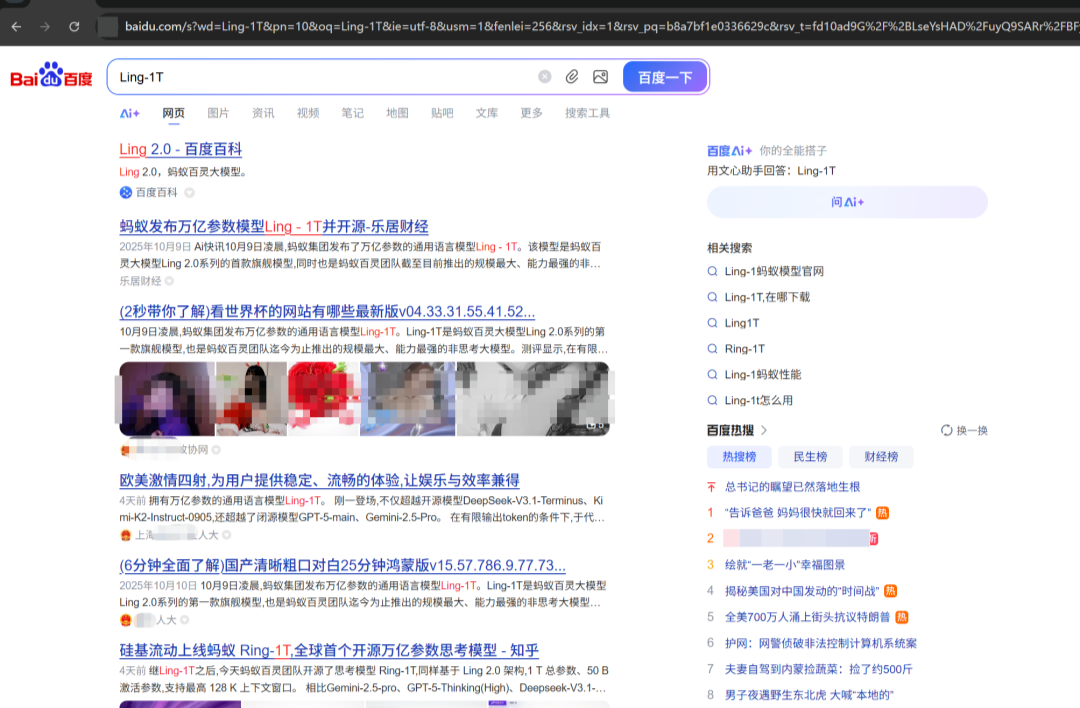Image resolution: width=1080 pixels, height=708 pixels.
Task: Click the 换一换 refresh icon
Action: click(x=946, y=430)
